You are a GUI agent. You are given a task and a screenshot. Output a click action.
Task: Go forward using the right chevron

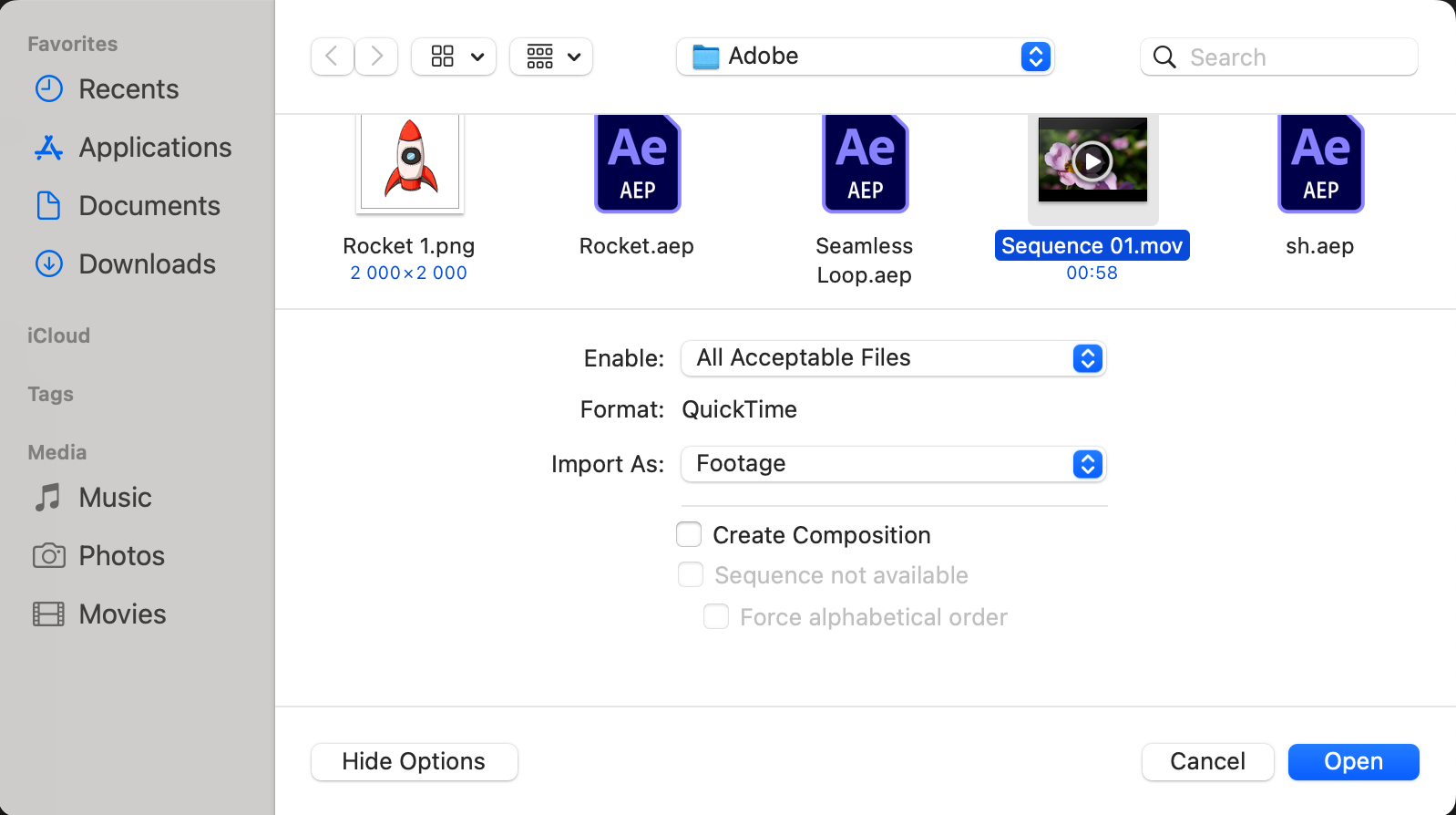tap(376, 57)
